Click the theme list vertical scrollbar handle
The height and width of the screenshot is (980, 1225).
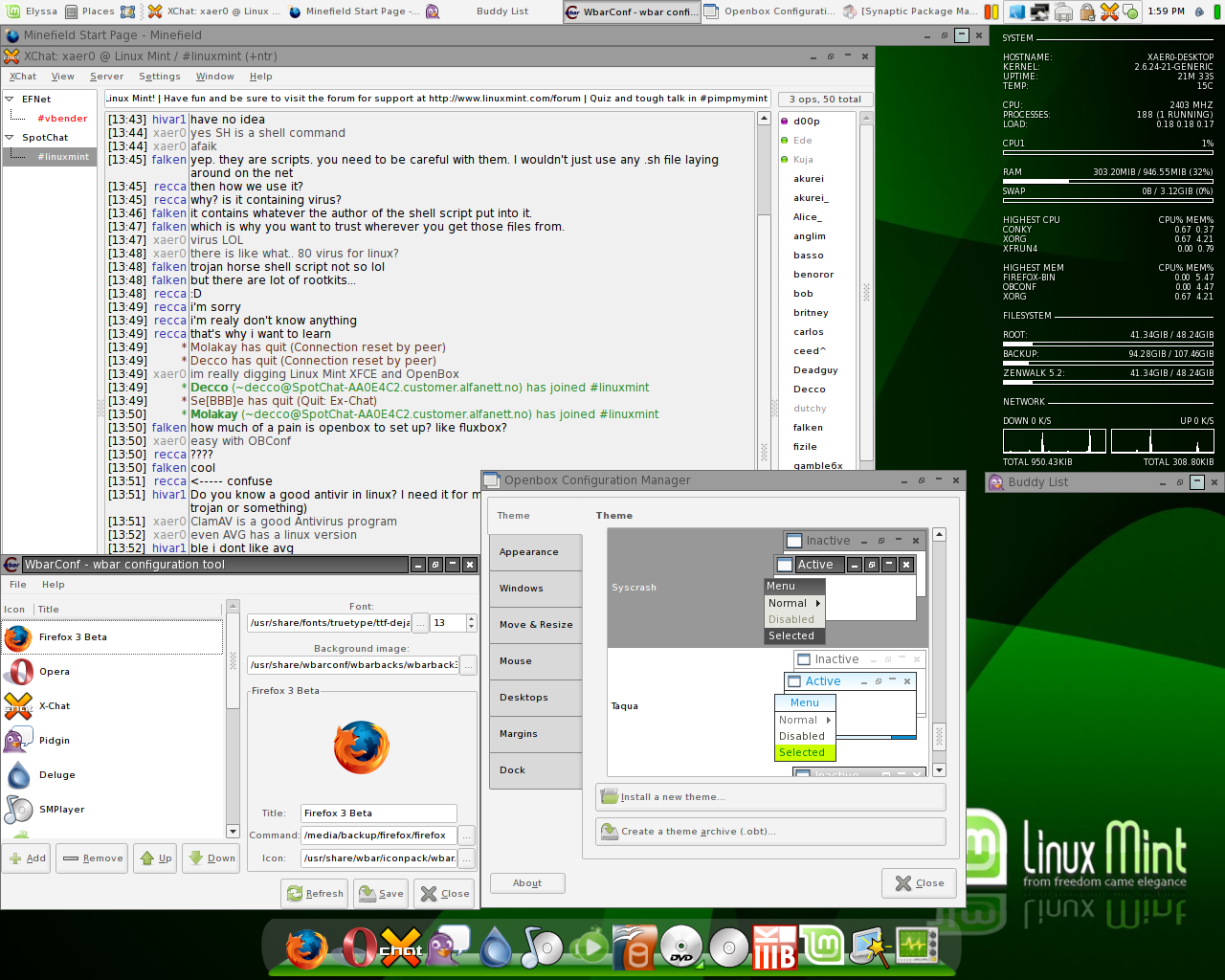(x=939, y=737)
